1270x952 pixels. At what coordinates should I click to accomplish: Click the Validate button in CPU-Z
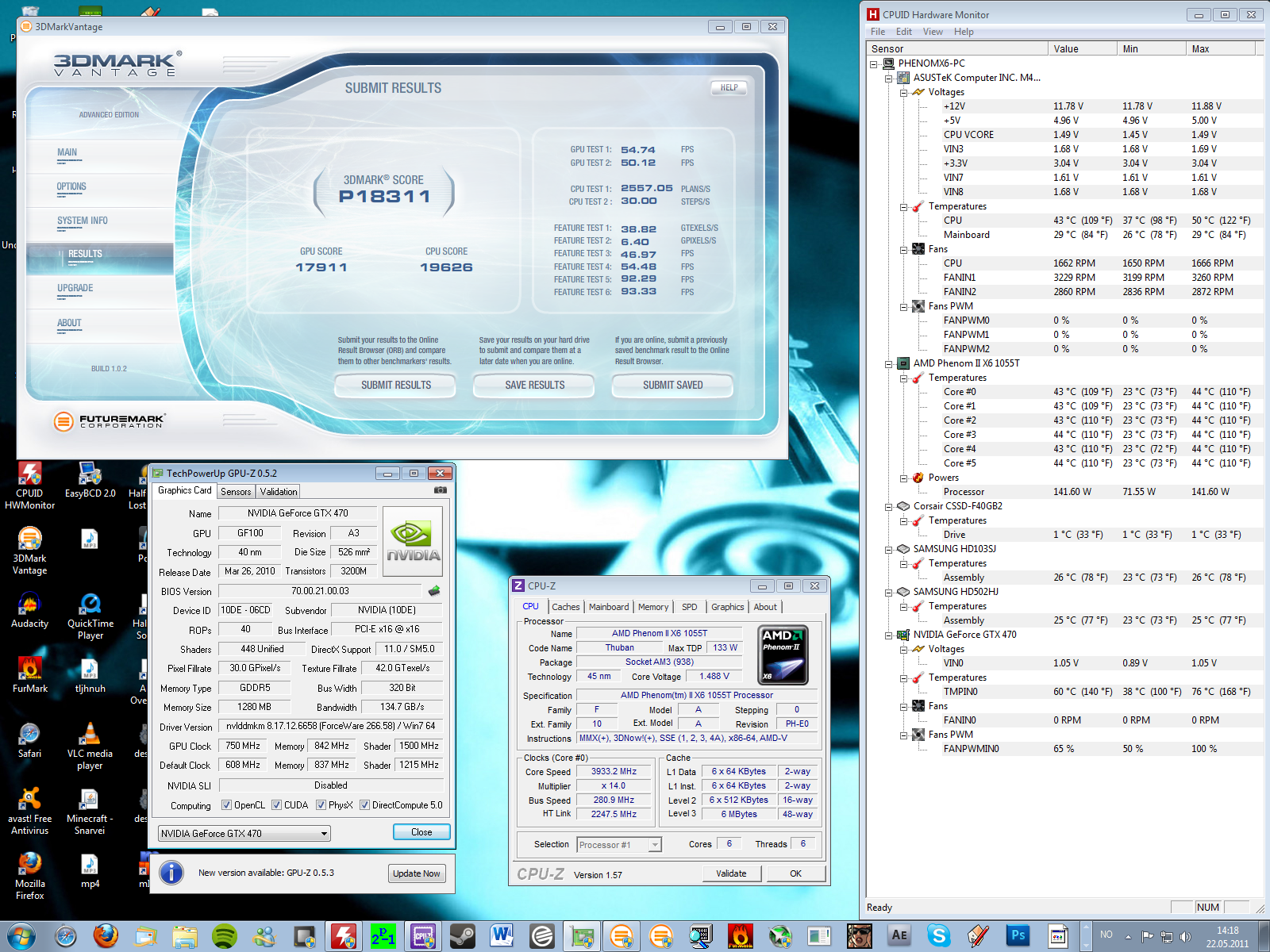pos(732,873)
